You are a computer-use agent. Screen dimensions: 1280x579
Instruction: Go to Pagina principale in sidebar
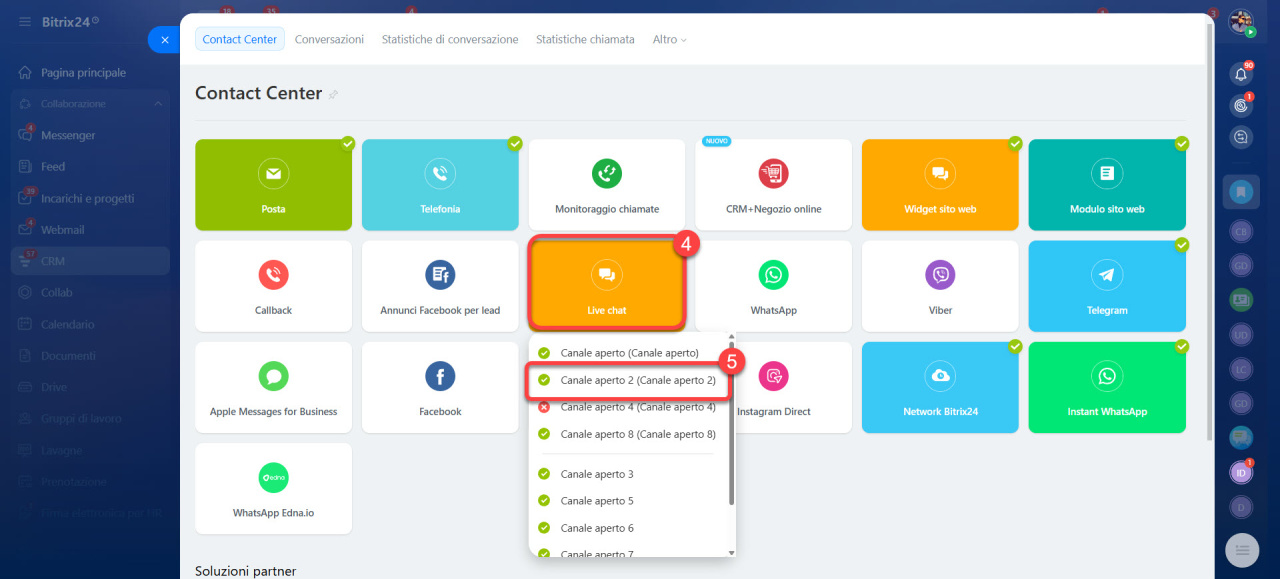(84, 73)
